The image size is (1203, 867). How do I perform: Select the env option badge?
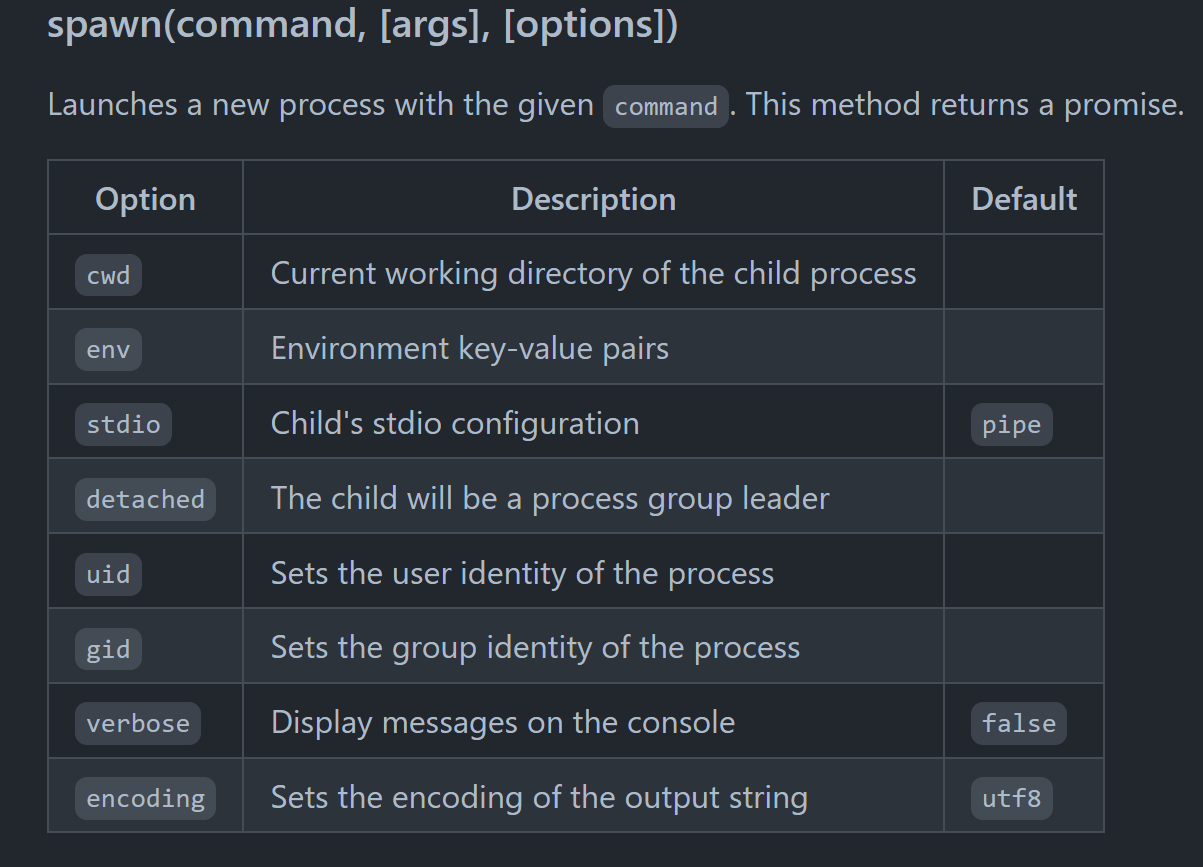(108, 350)
